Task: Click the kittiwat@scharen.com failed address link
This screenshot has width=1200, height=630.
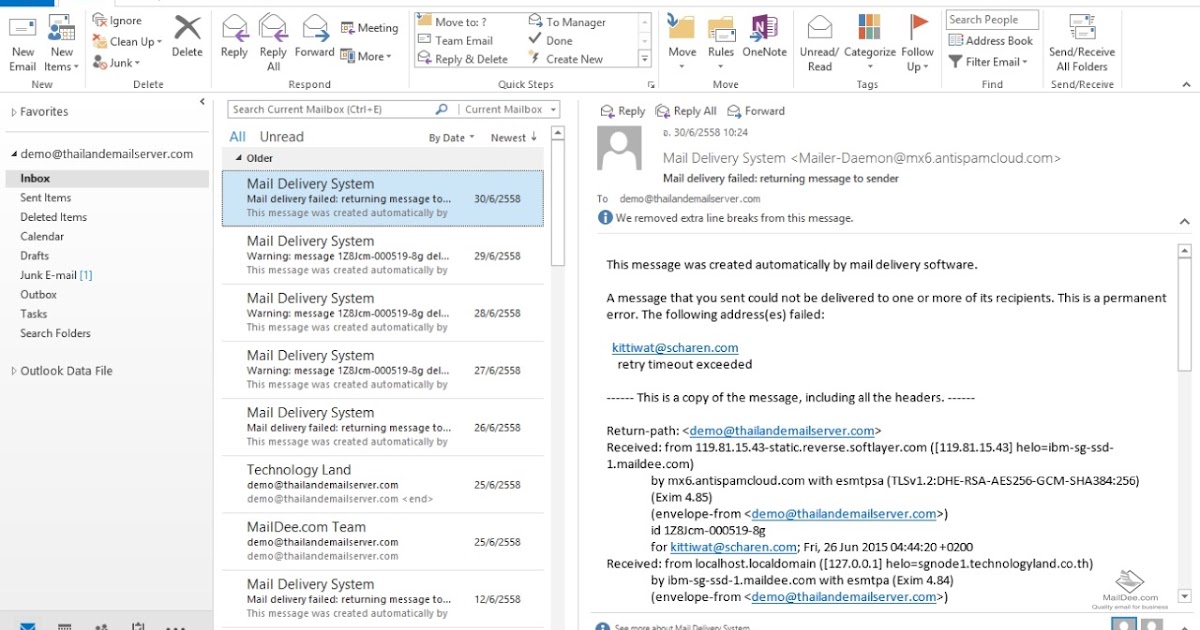Action: coord(675,348)
